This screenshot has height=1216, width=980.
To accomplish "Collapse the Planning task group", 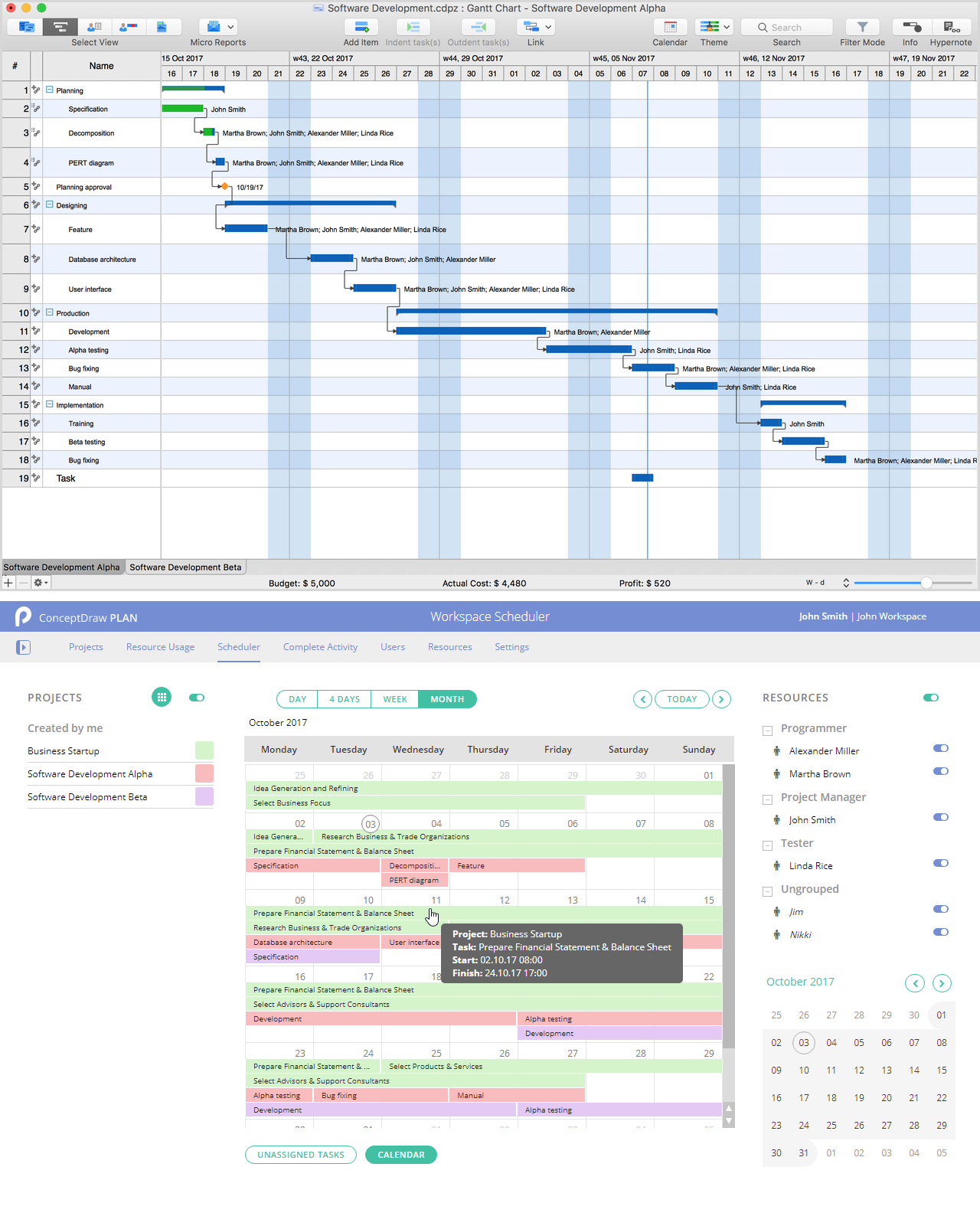I will click(50, 90).
